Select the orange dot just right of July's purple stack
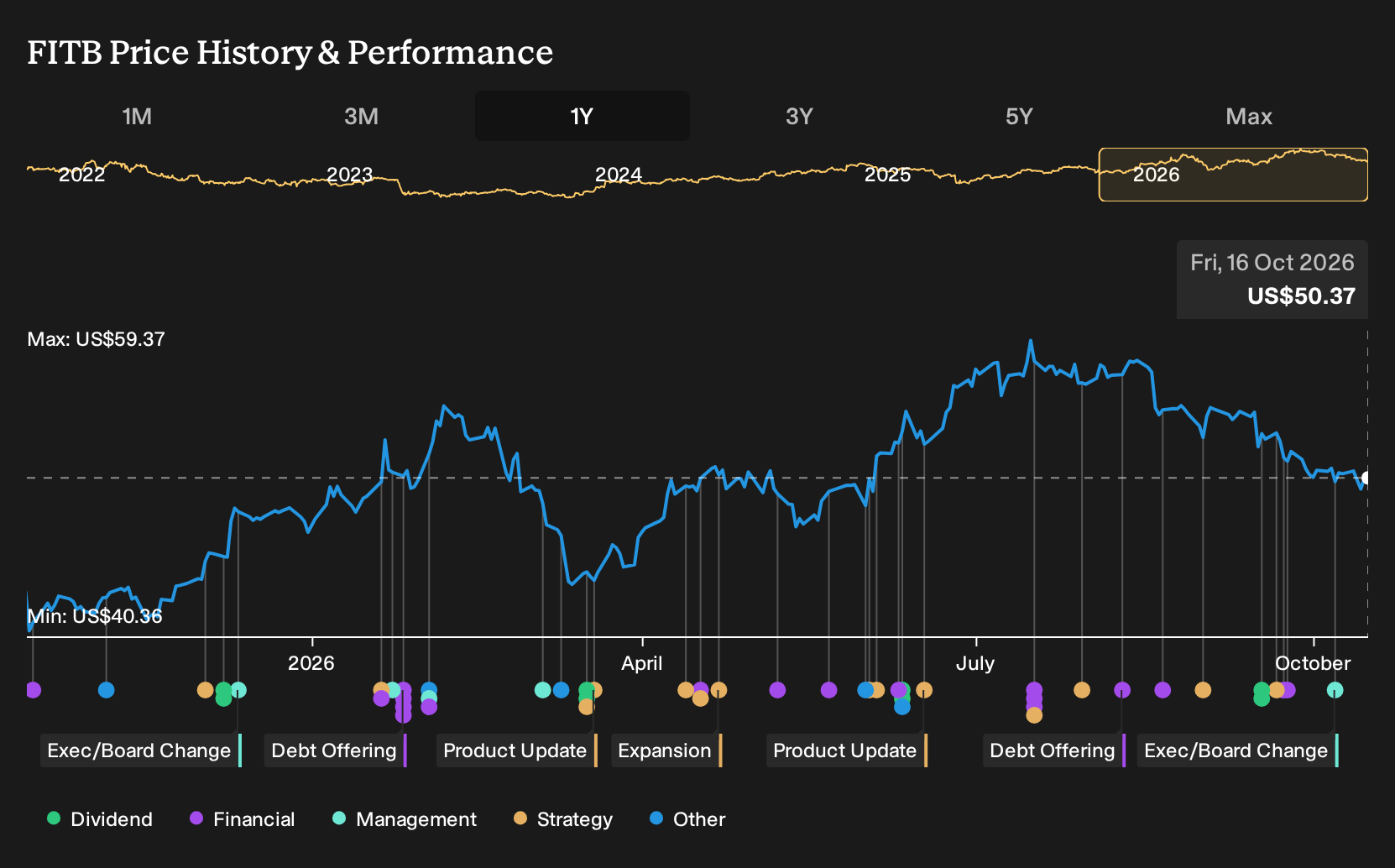The image size is (1395, 868). (1082, 690)
